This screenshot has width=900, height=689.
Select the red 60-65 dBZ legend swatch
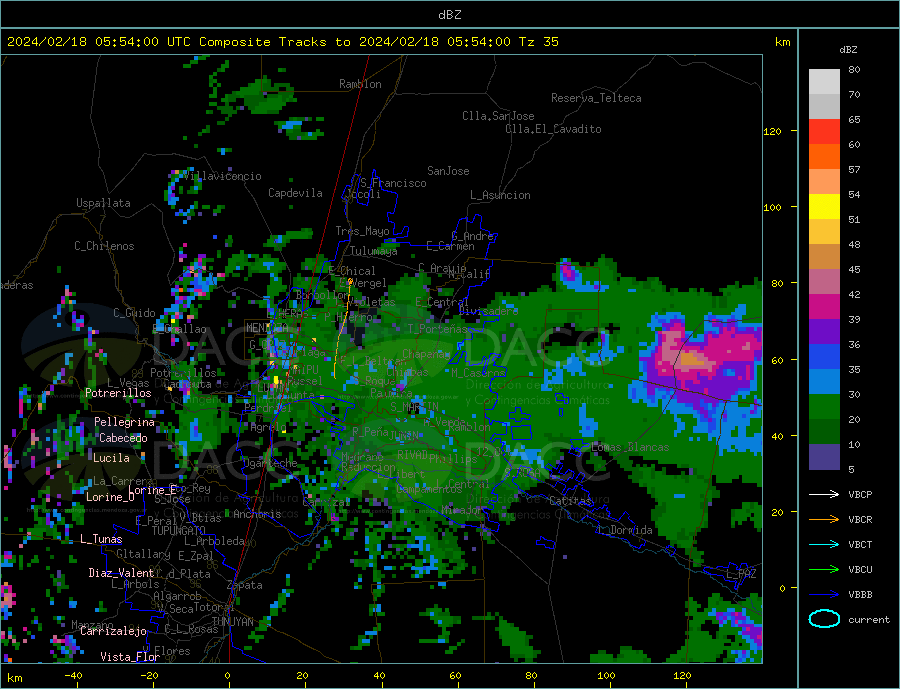tap(824, 131)
